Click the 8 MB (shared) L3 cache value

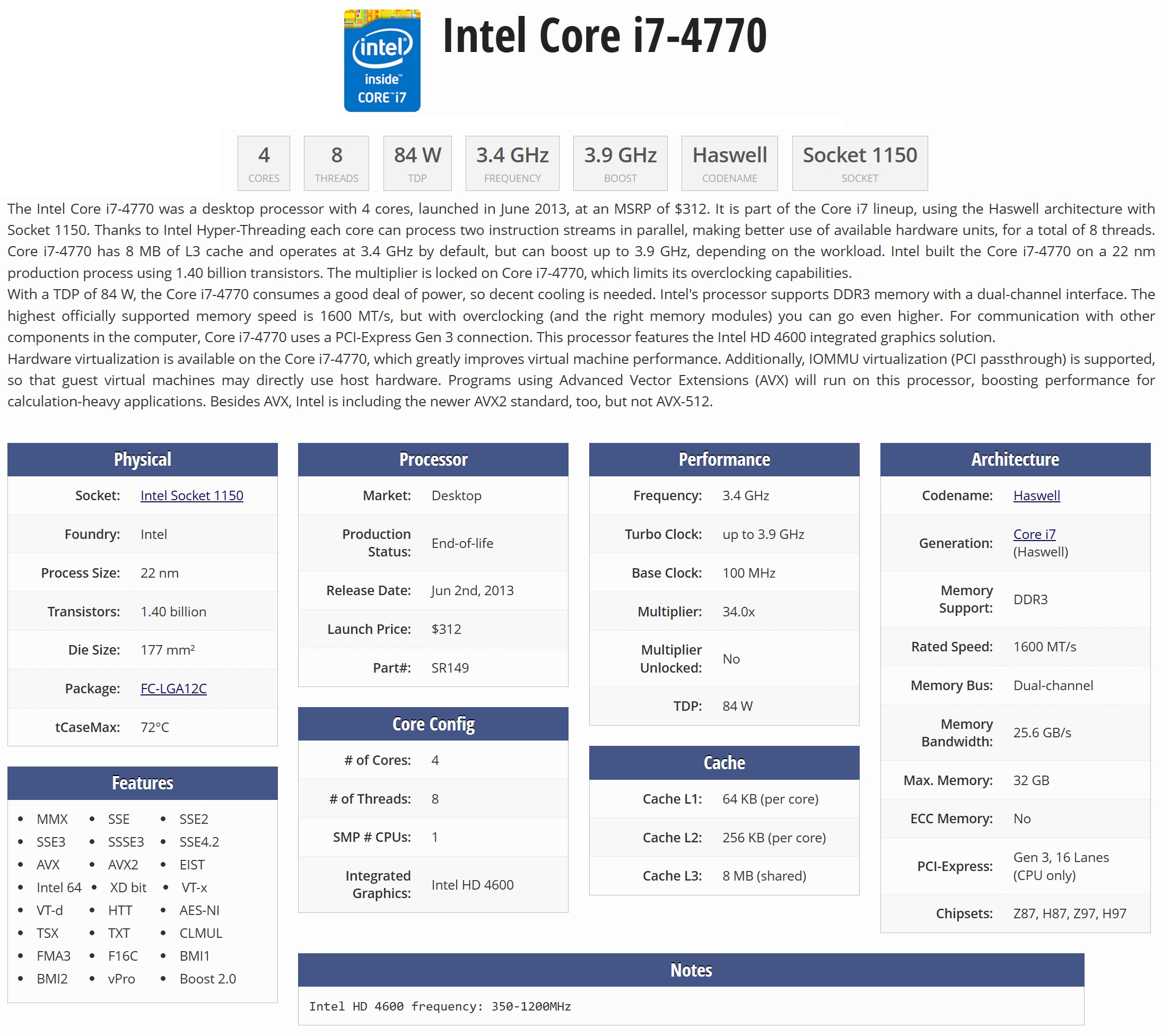tap(764, 875)
